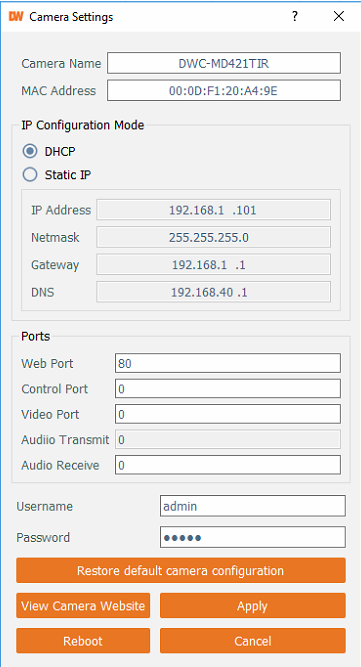This screenshot has width=361, height=667.
Task: Click the MAC Address field
Action: pos(224,91)
